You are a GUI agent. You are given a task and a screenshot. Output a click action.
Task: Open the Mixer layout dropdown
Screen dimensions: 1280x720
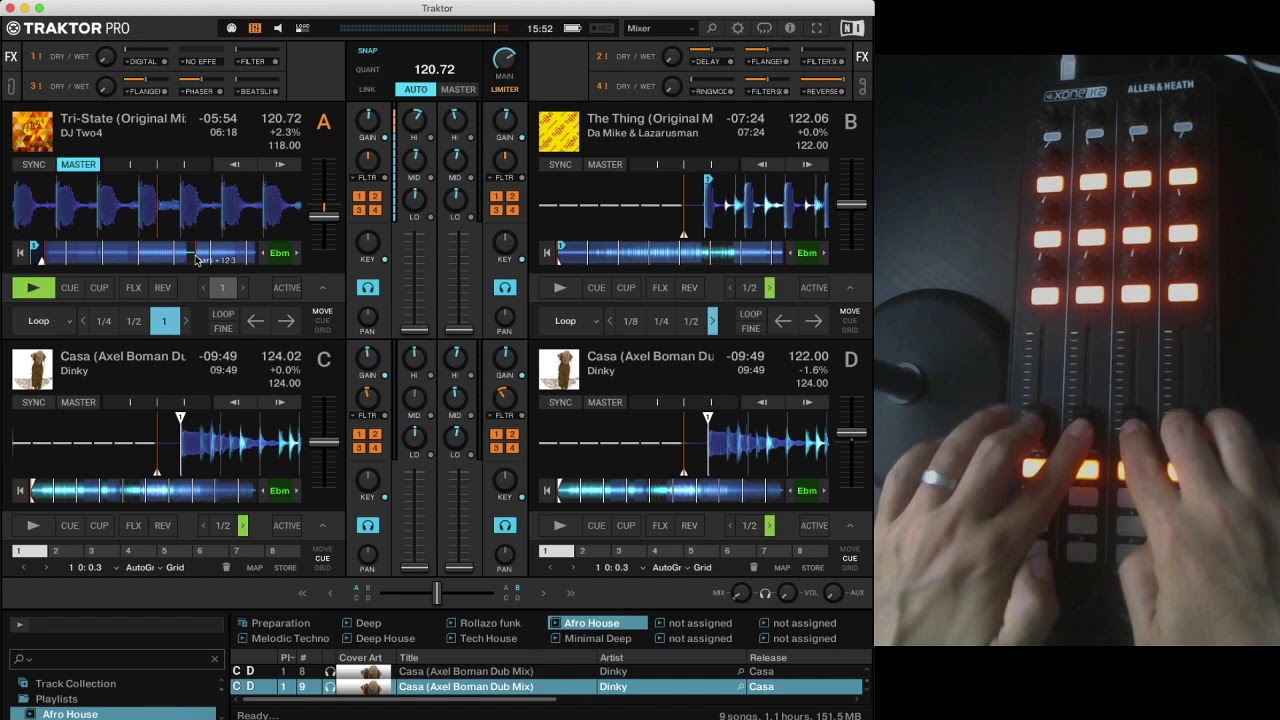click(x=661, y=29)
